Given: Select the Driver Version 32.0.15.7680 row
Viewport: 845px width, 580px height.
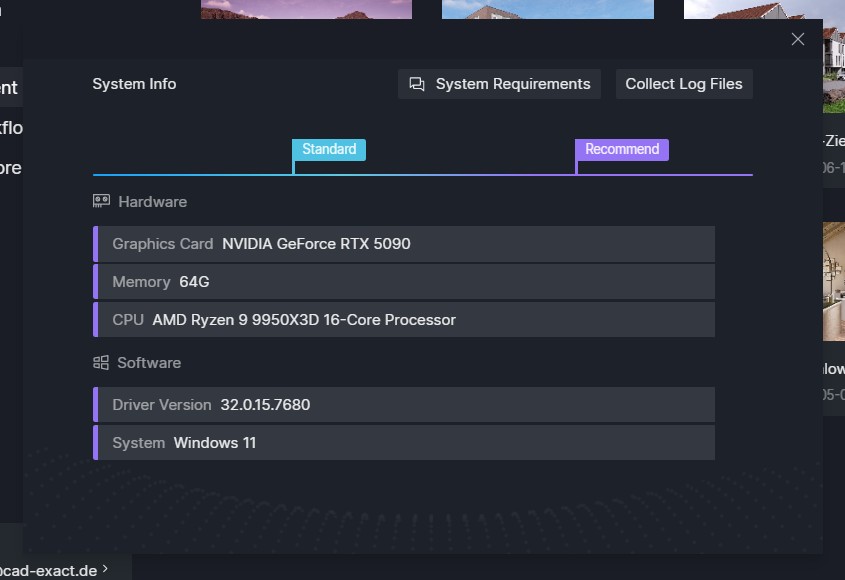Looking at the screenshot, I should 404,405.
